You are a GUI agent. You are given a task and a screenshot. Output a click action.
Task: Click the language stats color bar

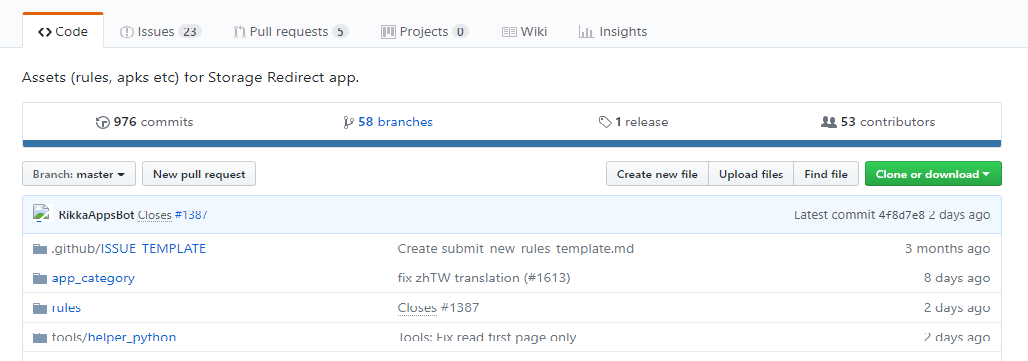click(x=512, y=143)
